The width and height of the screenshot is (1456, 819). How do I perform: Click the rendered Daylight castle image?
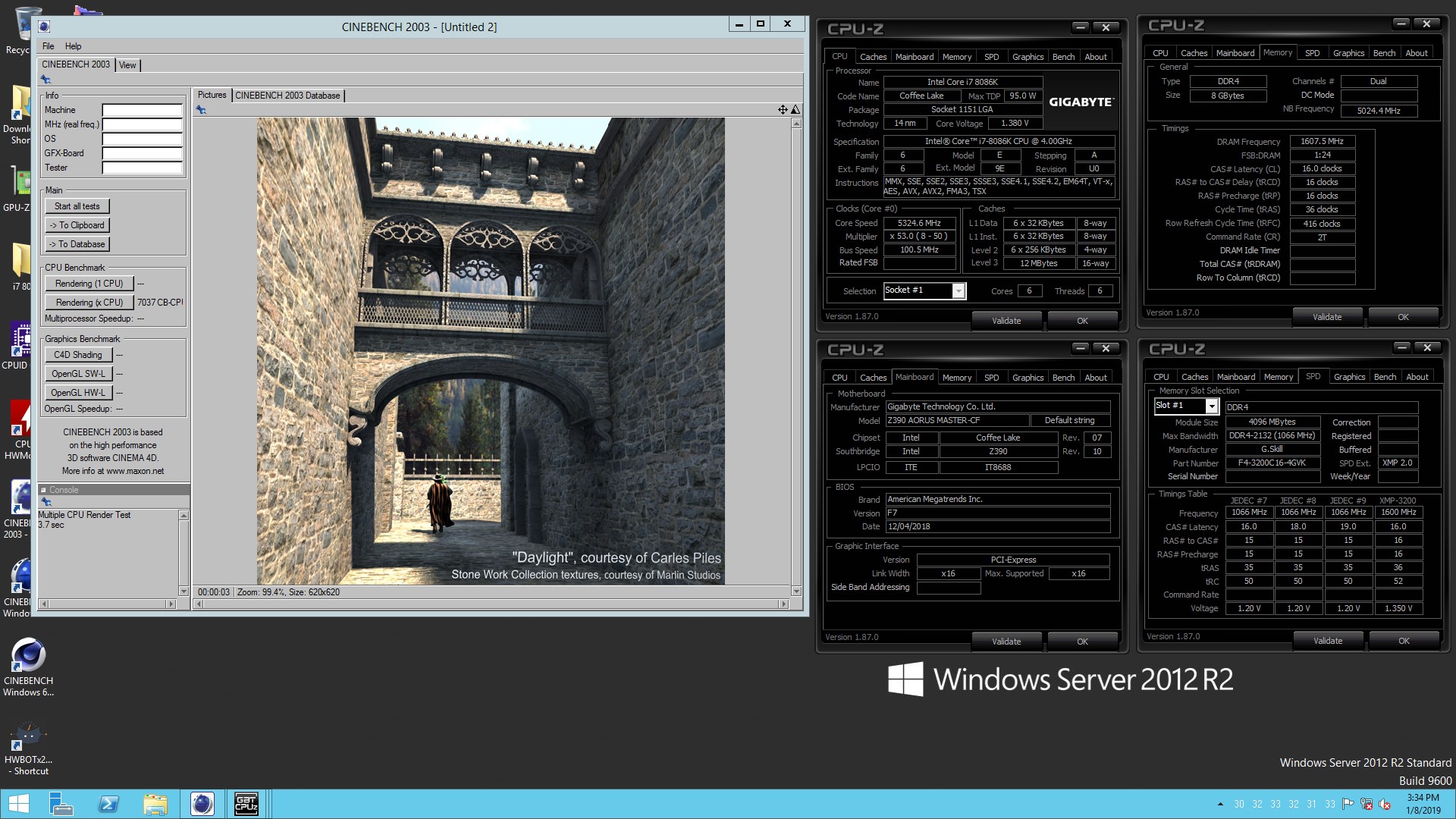(x=491, y=351)
